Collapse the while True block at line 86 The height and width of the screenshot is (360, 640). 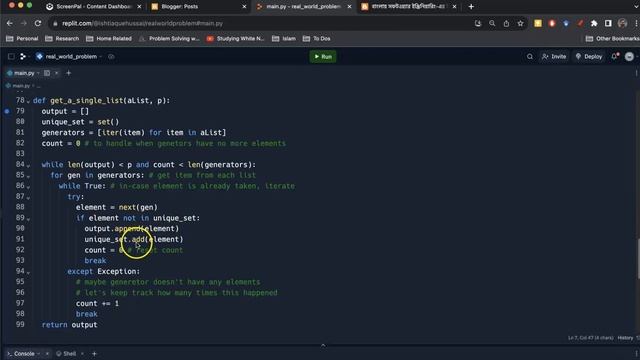28,187
